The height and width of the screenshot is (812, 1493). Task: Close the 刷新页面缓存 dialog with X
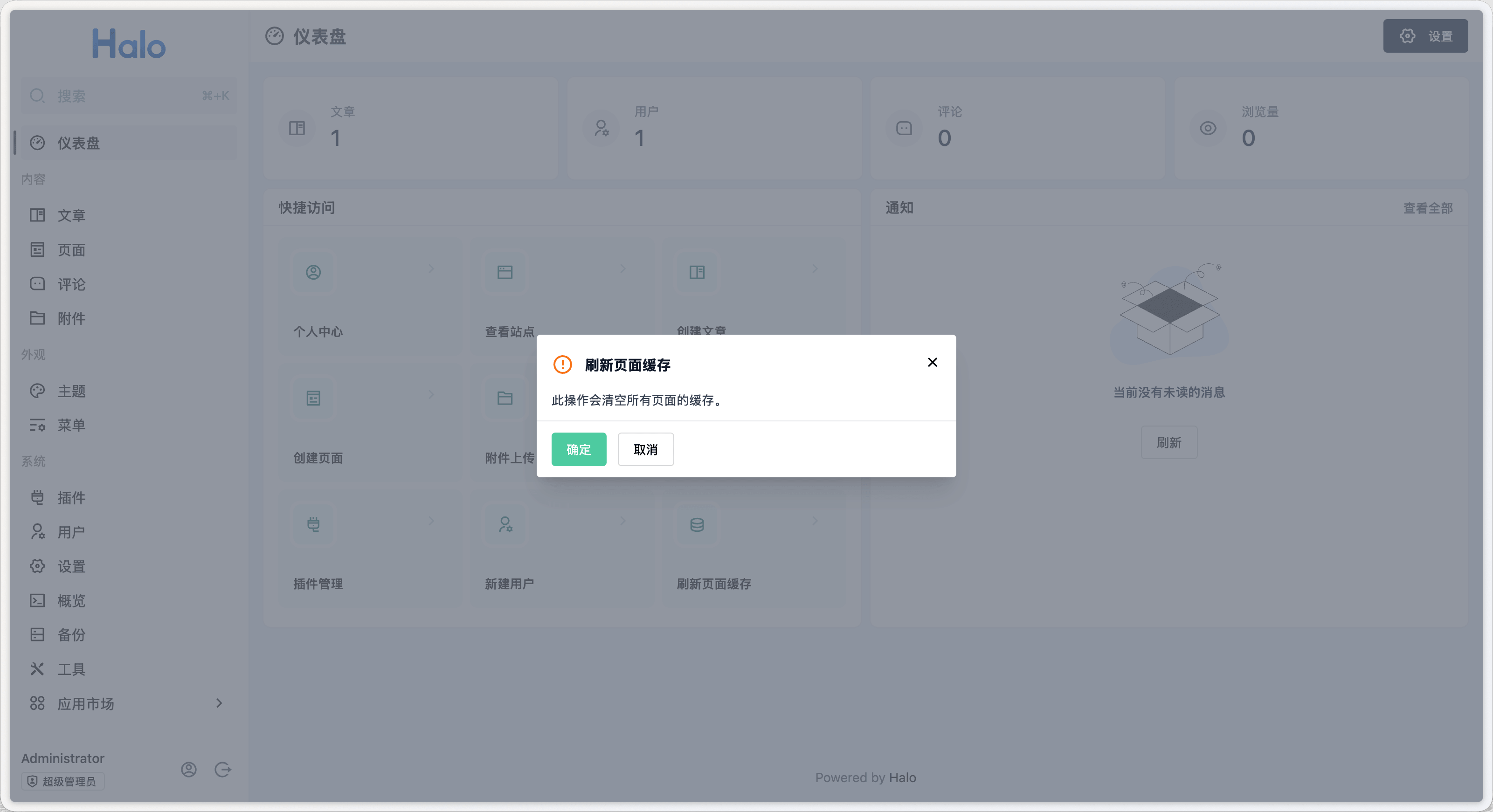(932, 362)
